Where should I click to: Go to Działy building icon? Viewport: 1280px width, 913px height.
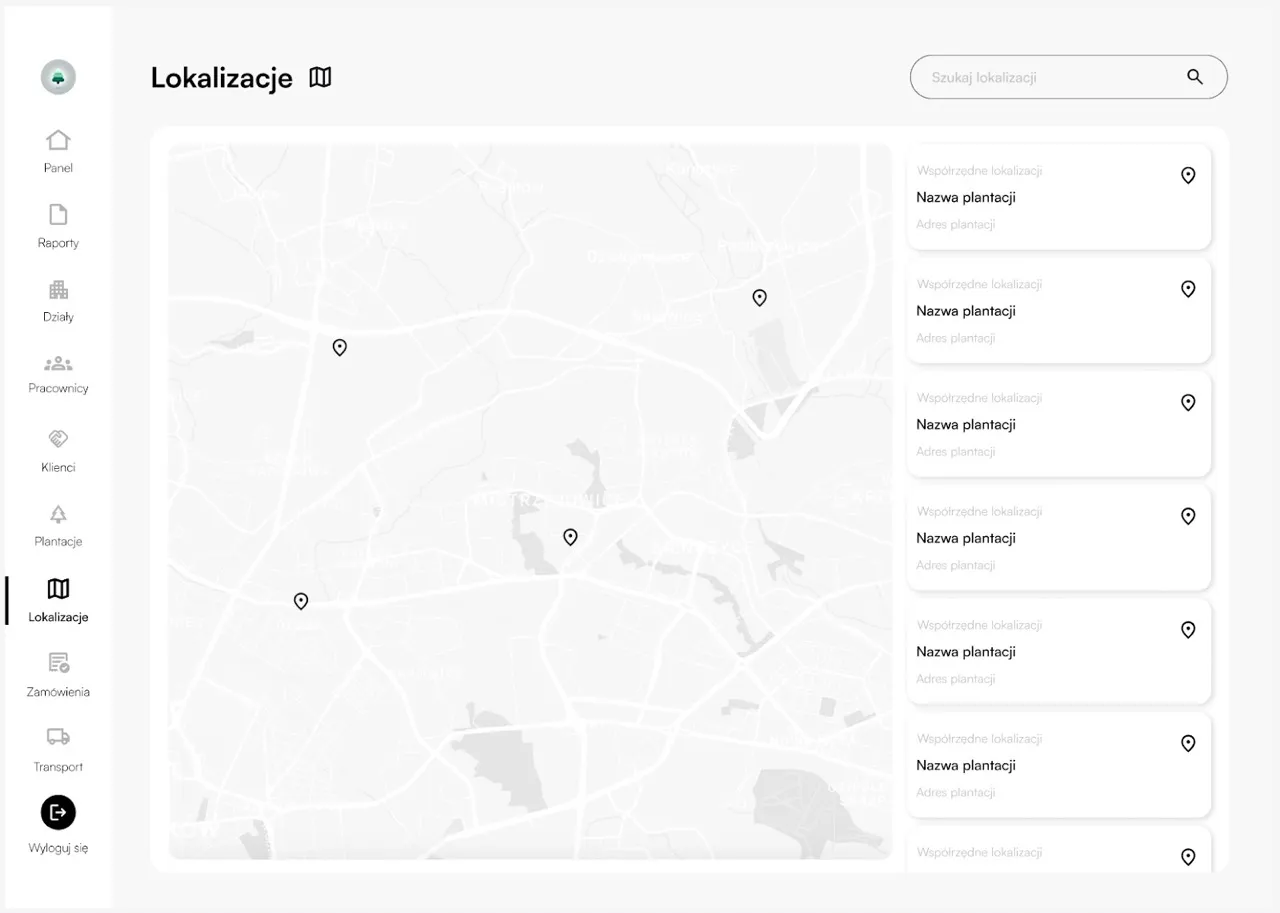[58, 290]
